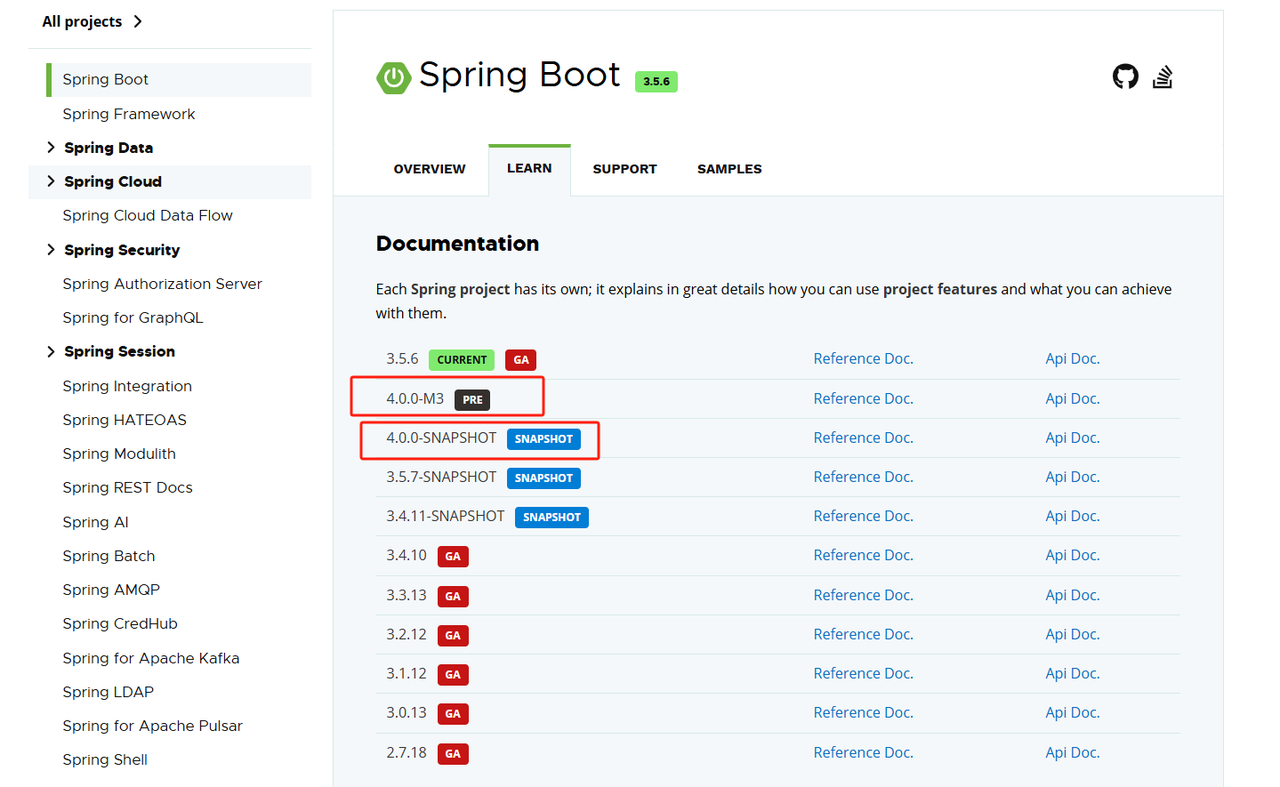Open Spring Integration project

pos(127,386)
